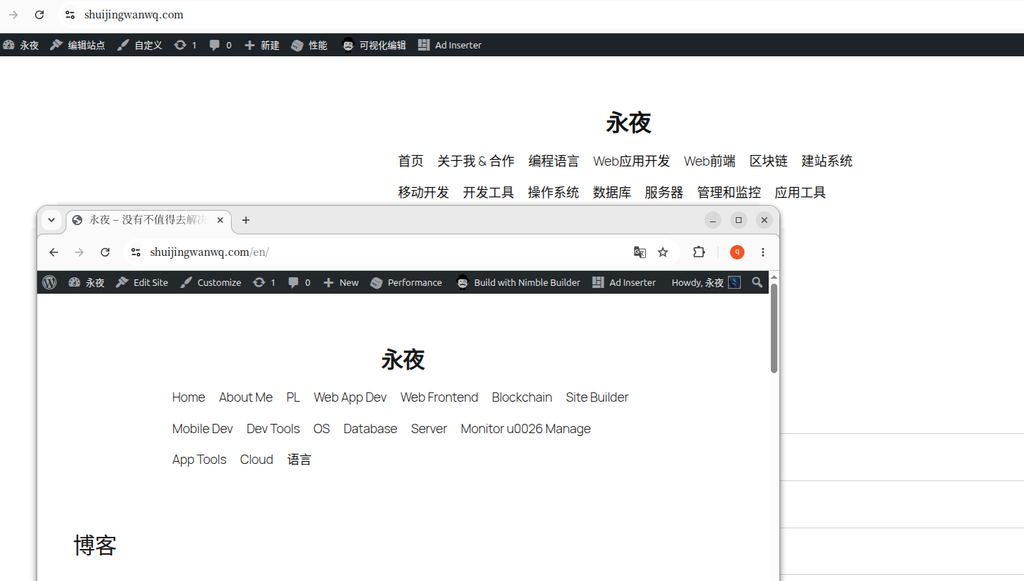This screenshot has width=1024, height=581.
Task: Reload the background browser page
Action: coord(39,14)
